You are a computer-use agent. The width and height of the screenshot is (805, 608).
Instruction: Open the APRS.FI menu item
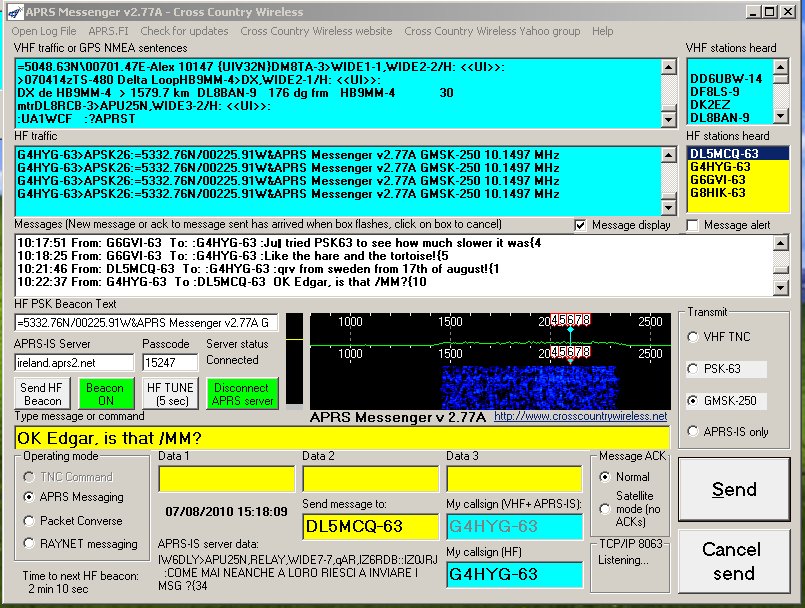[108, 31]
